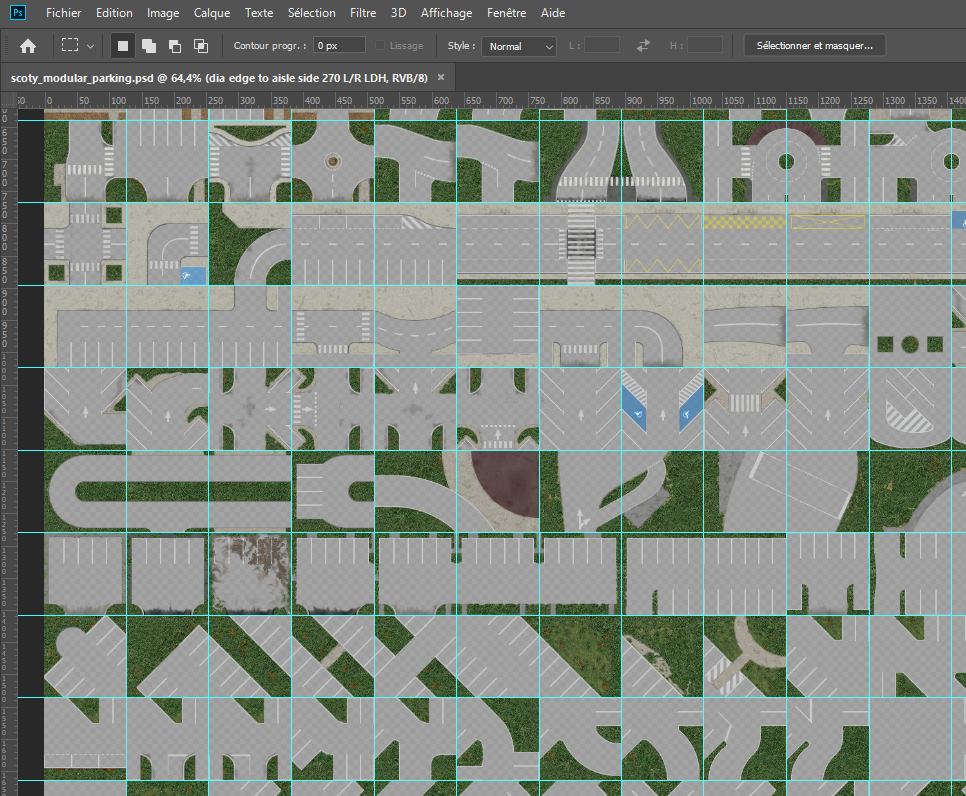Open the Fichier menu
966x796 pixels.
coord(63,13)
